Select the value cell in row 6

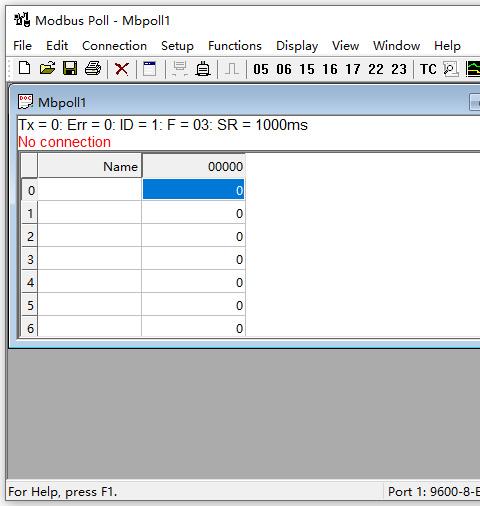tap(193, 327)
